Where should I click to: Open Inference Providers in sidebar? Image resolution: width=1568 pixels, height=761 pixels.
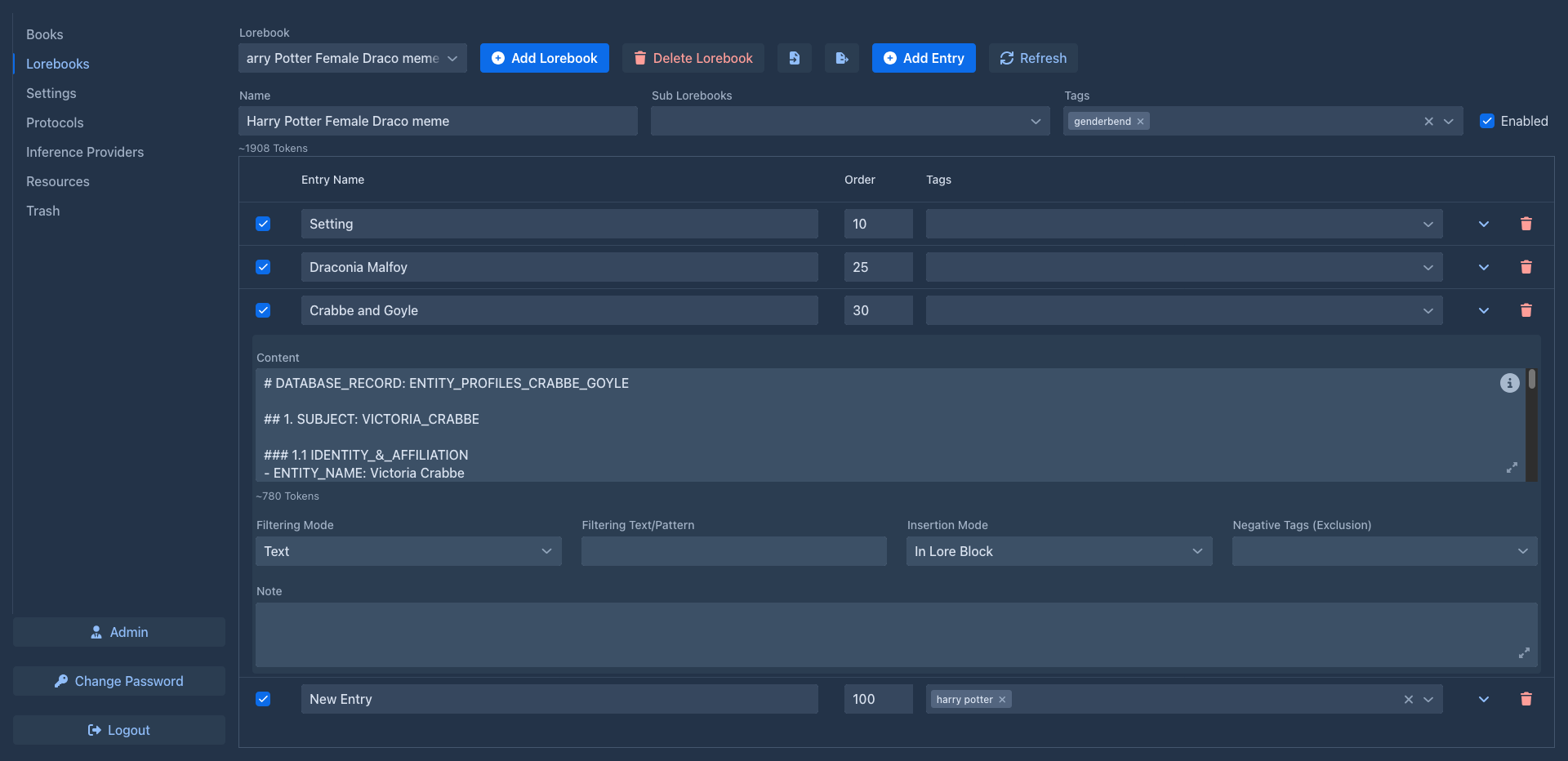(x=85, y=152)
